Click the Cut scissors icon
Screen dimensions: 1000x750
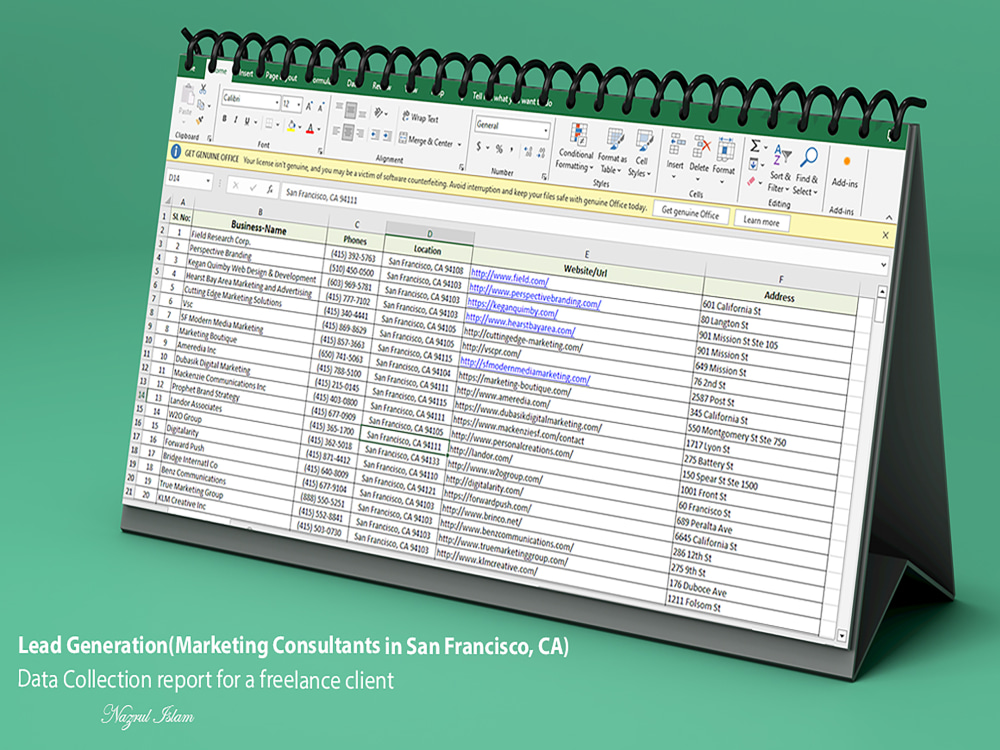pos(203,89)
